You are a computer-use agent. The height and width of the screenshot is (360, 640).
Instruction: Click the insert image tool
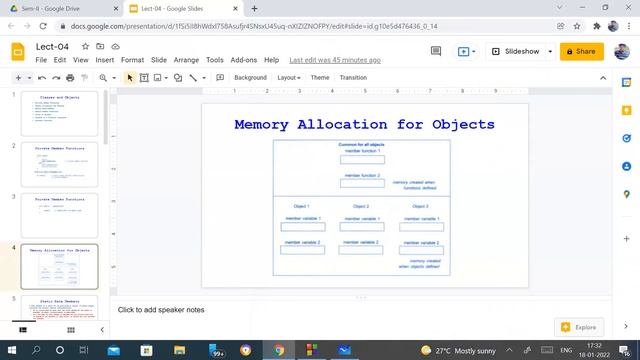(x=158, y=78)
